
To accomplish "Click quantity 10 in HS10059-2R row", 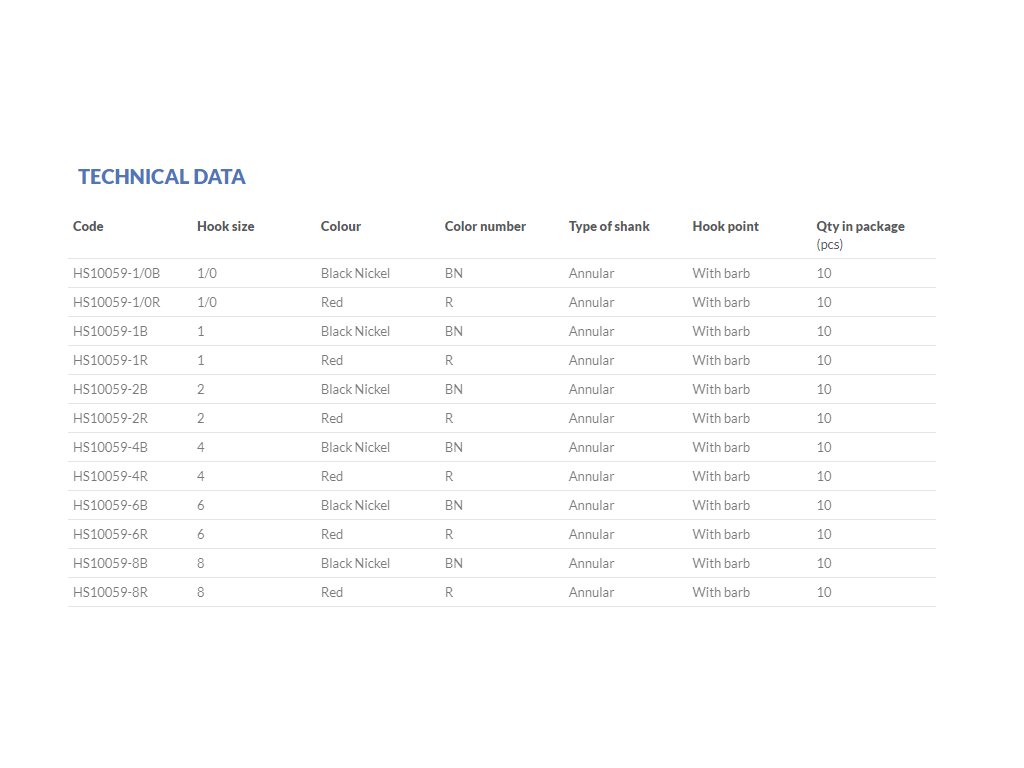I will pyautogui.click(x=824, y=419).
